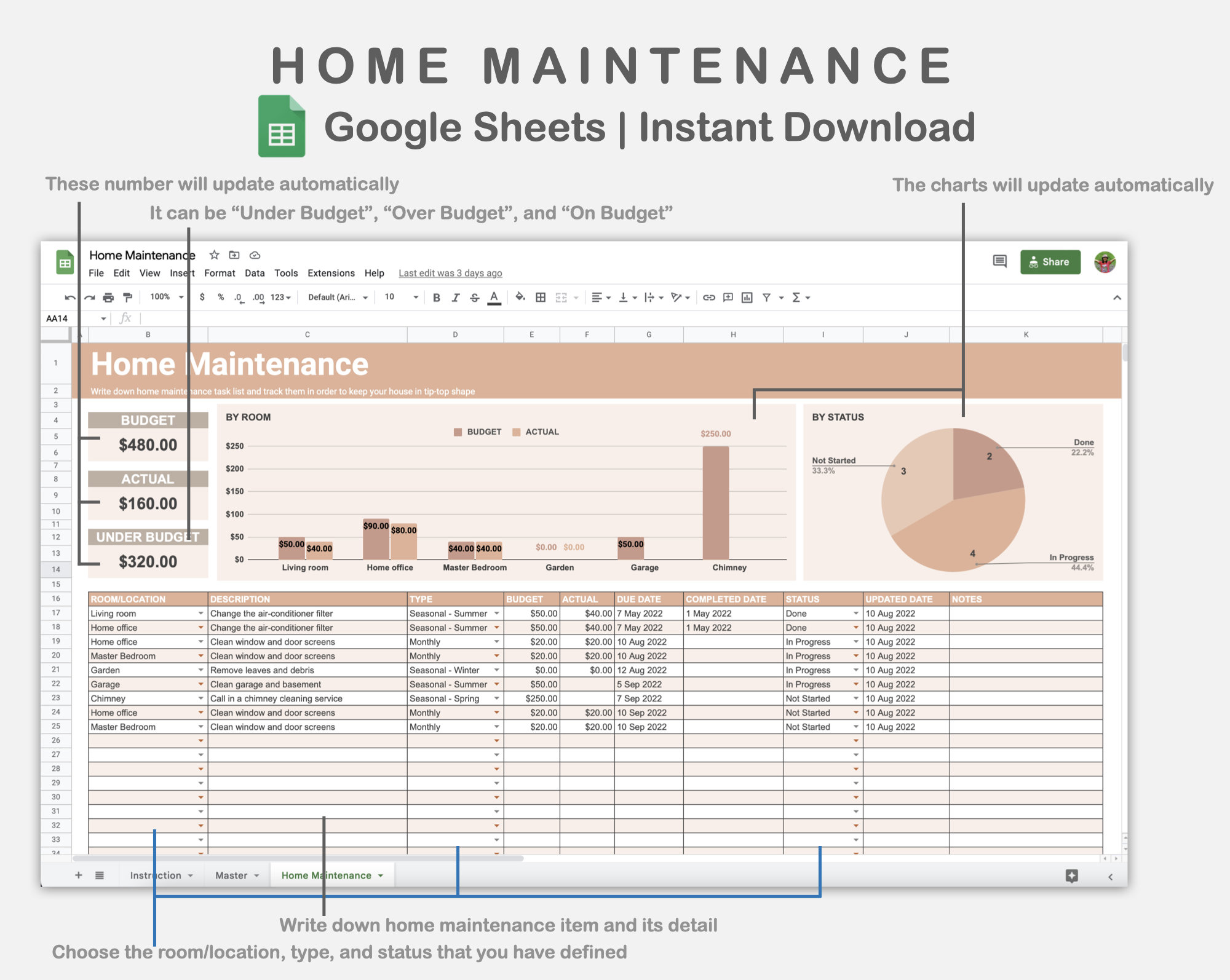Open version history via last edit link
Image resolution: width=1230 pixels, height=980 pixels.
(x=451, y=273)
